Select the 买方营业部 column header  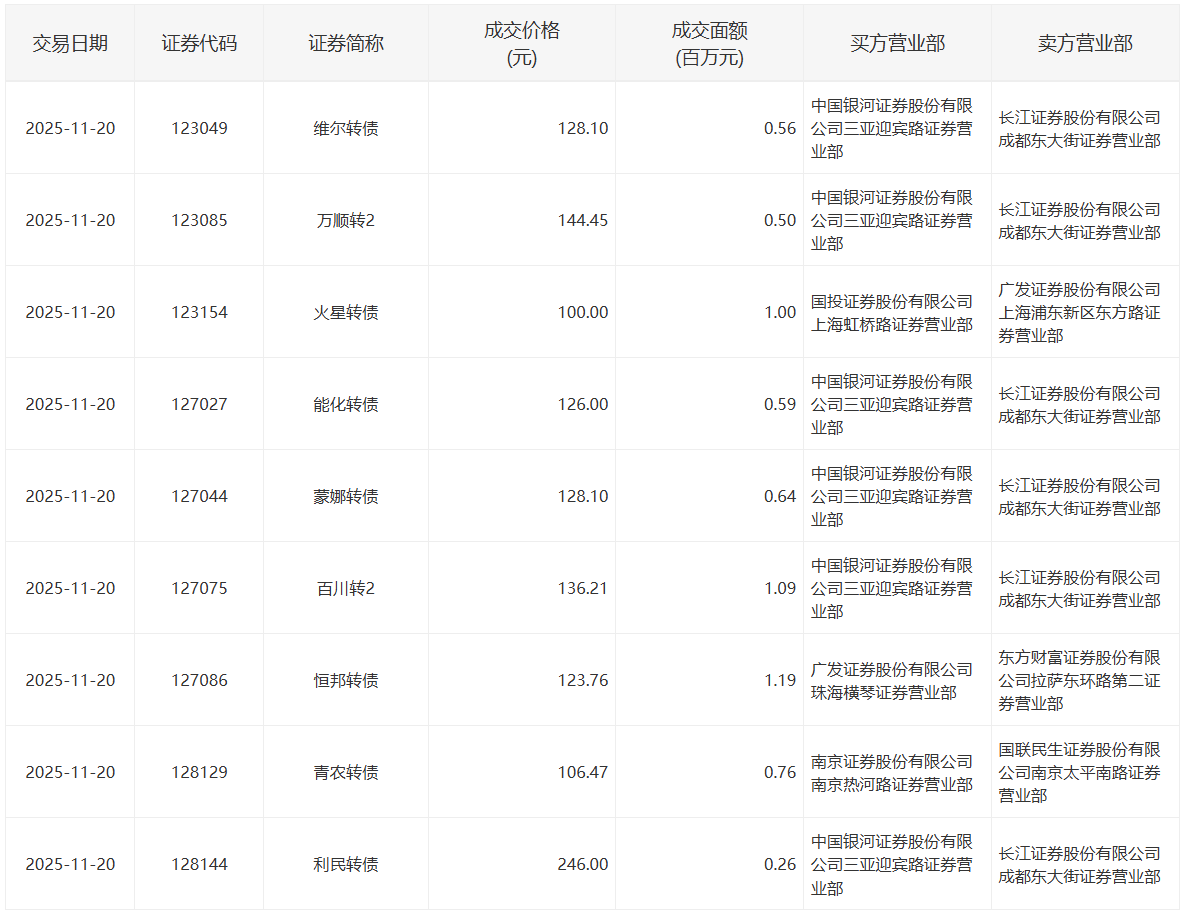click(897, 44)
